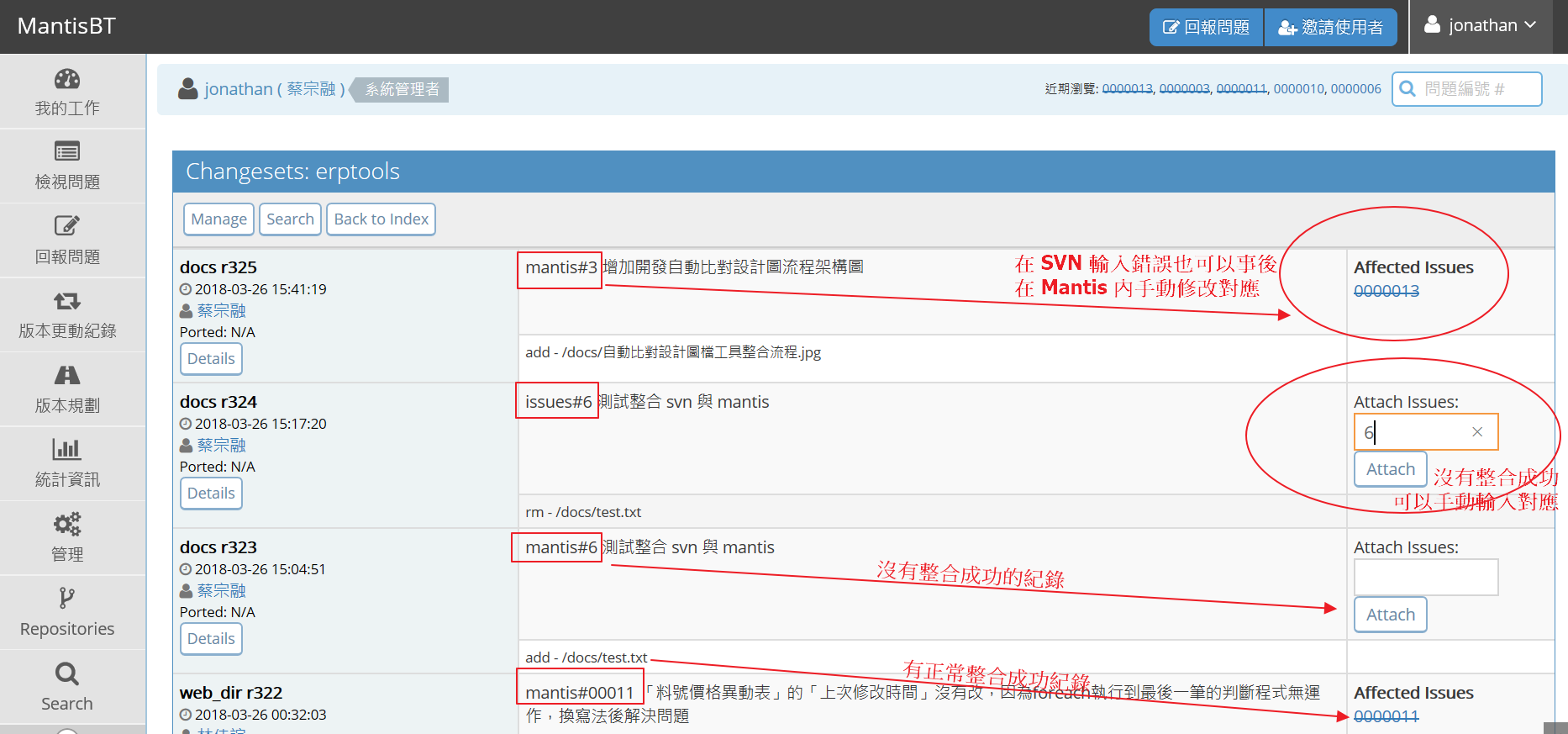1568x734 pixels.
Task: Open recently visited issue 0000011
Action: (1242, 88)
